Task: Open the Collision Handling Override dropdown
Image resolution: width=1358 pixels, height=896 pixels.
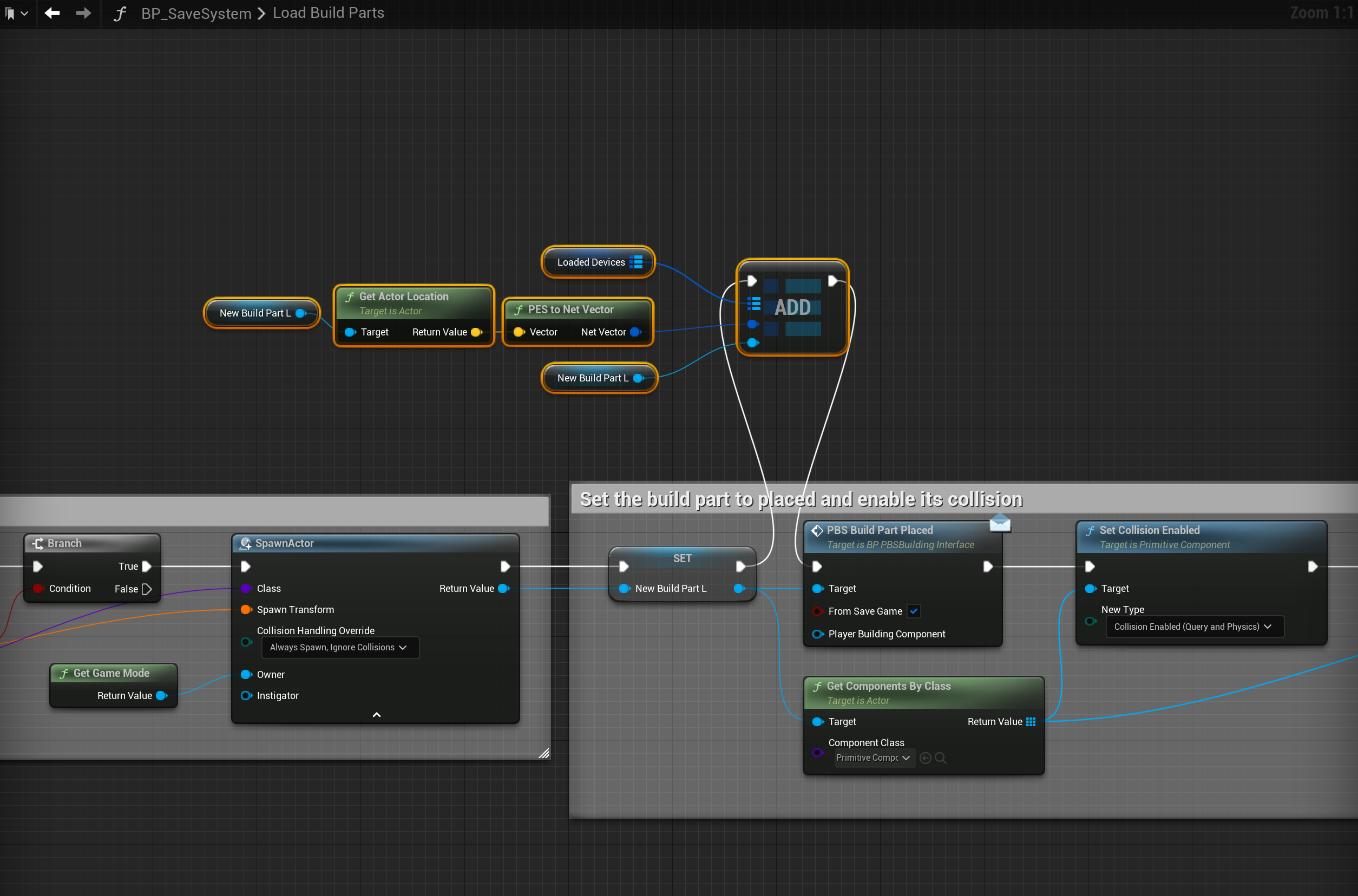Action: point(339,647)
